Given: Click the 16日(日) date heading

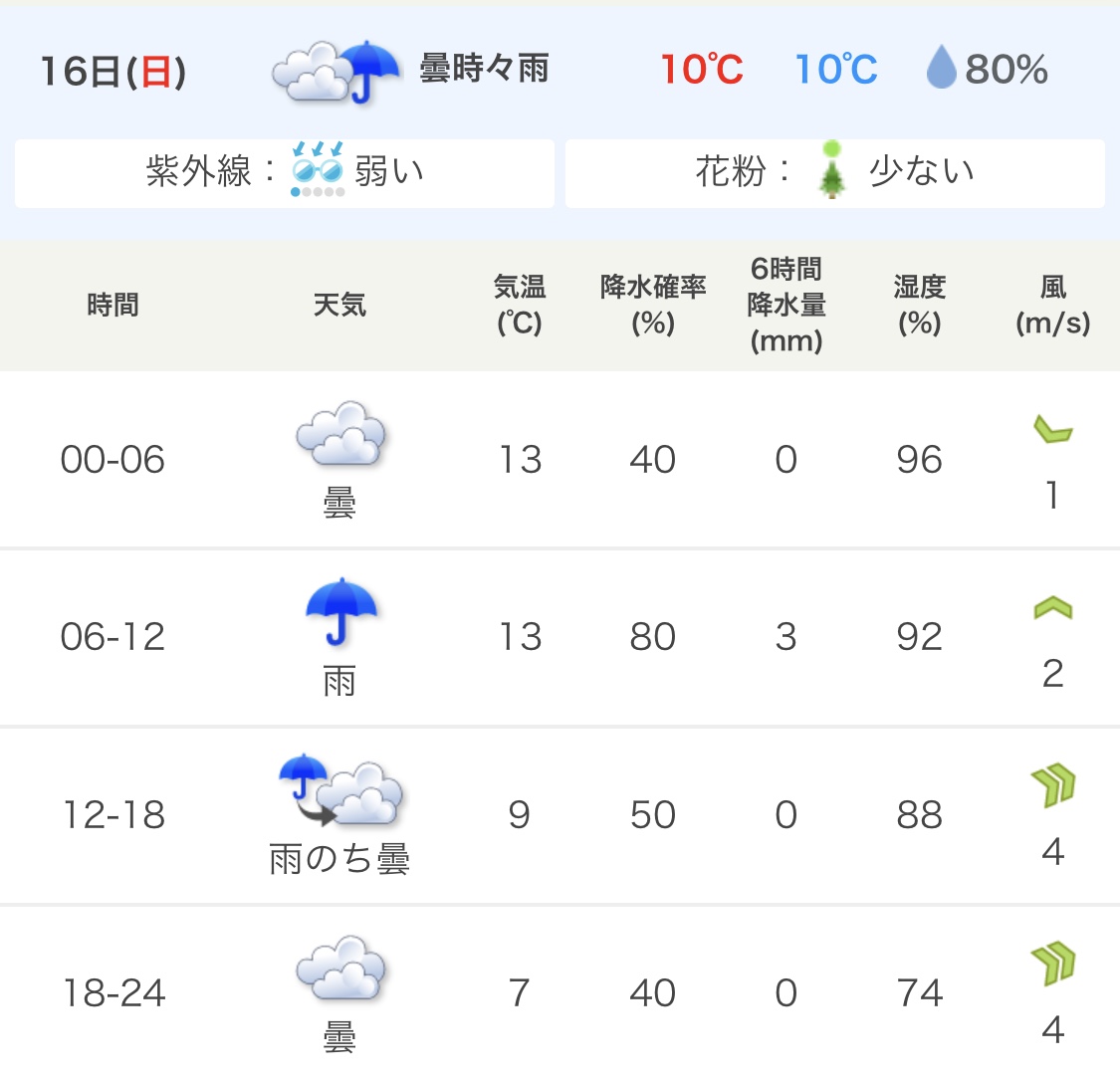Looking at the screenshot, I should [112, 72].
